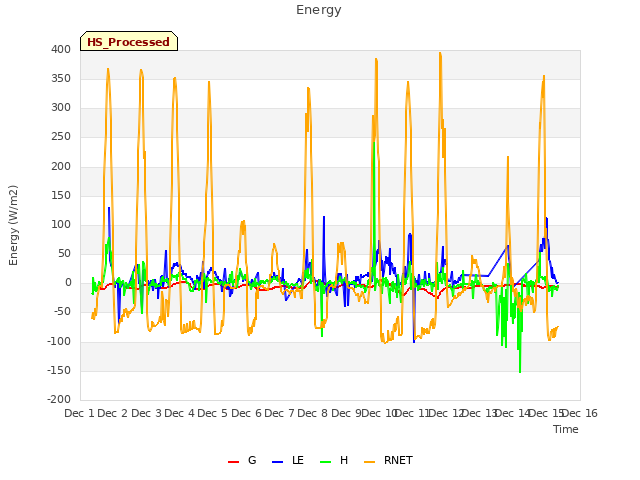Click the 350 y-axis label
The height and width of the screenshot is (480, 640).
(x=61, y=78)
